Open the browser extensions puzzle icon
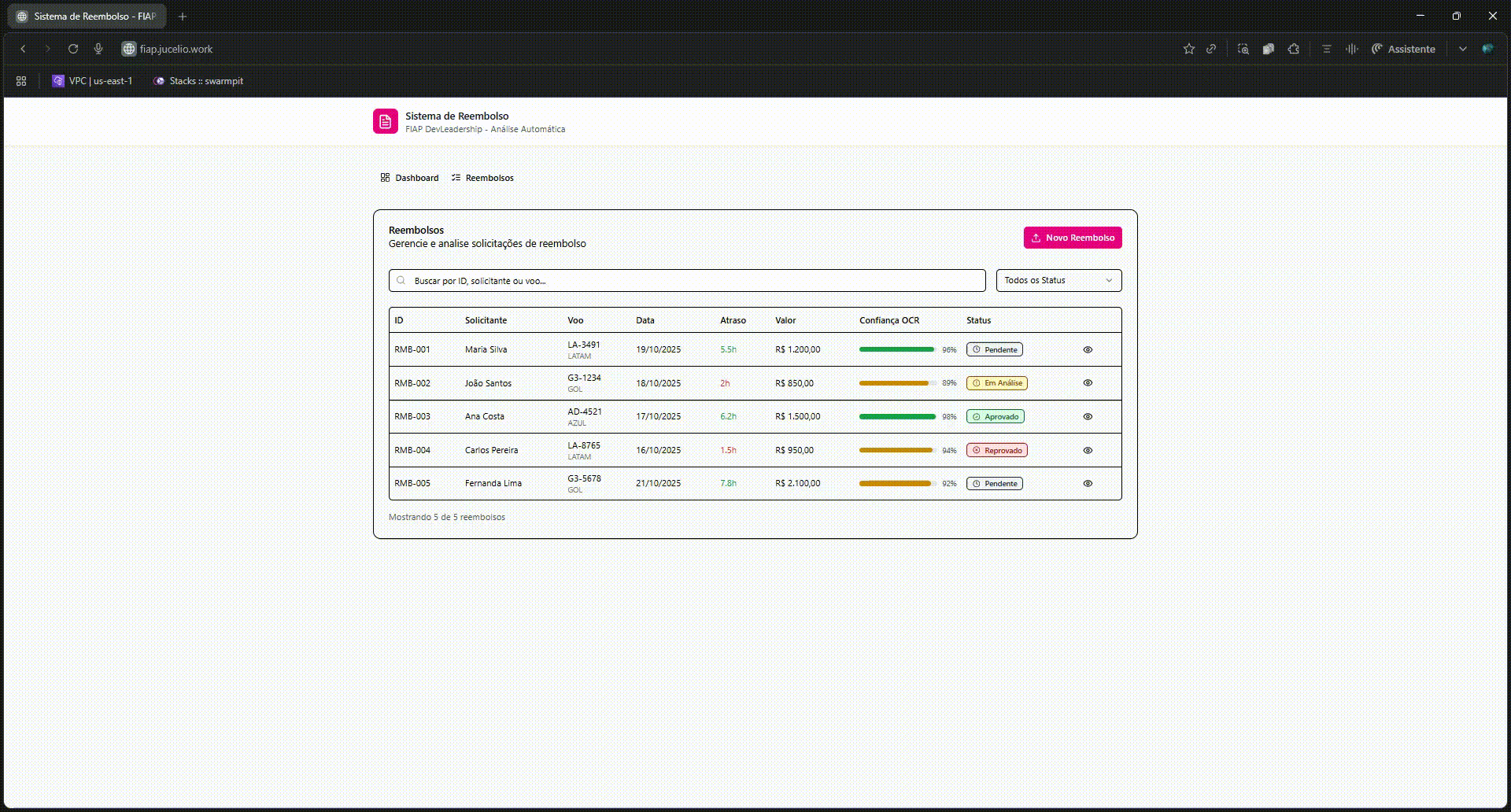 coord(1293,49)
